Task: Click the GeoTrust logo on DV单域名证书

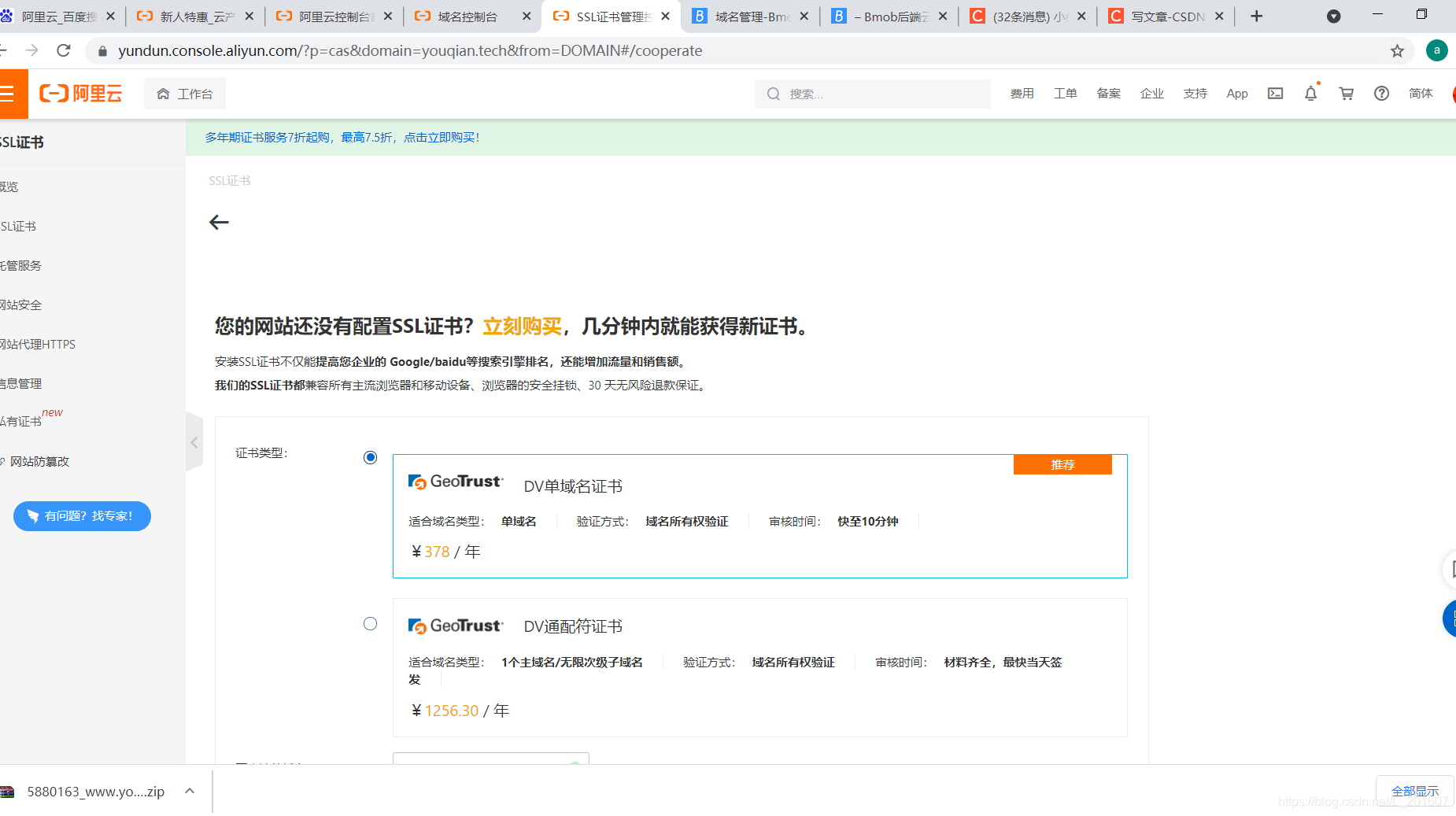Action: [x=456, y=482]
